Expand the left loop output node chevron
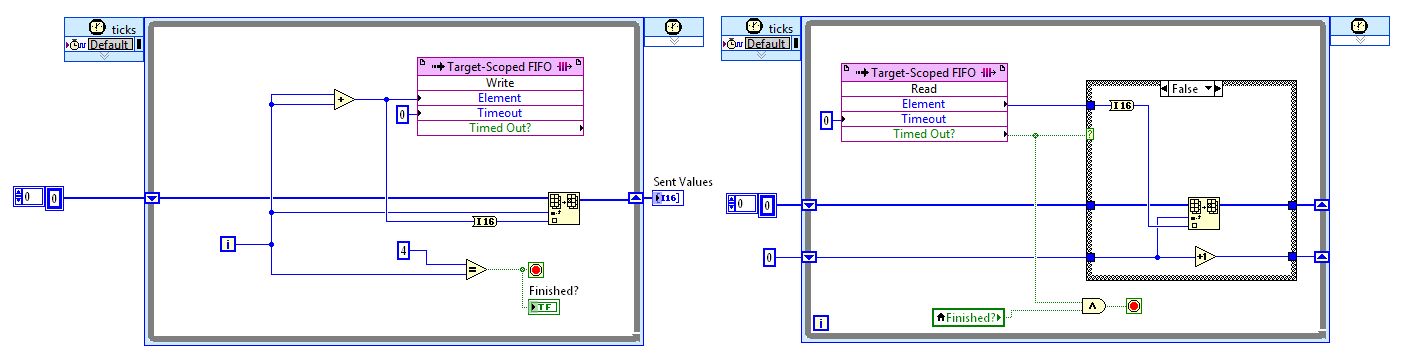 (x=673, y=42)
